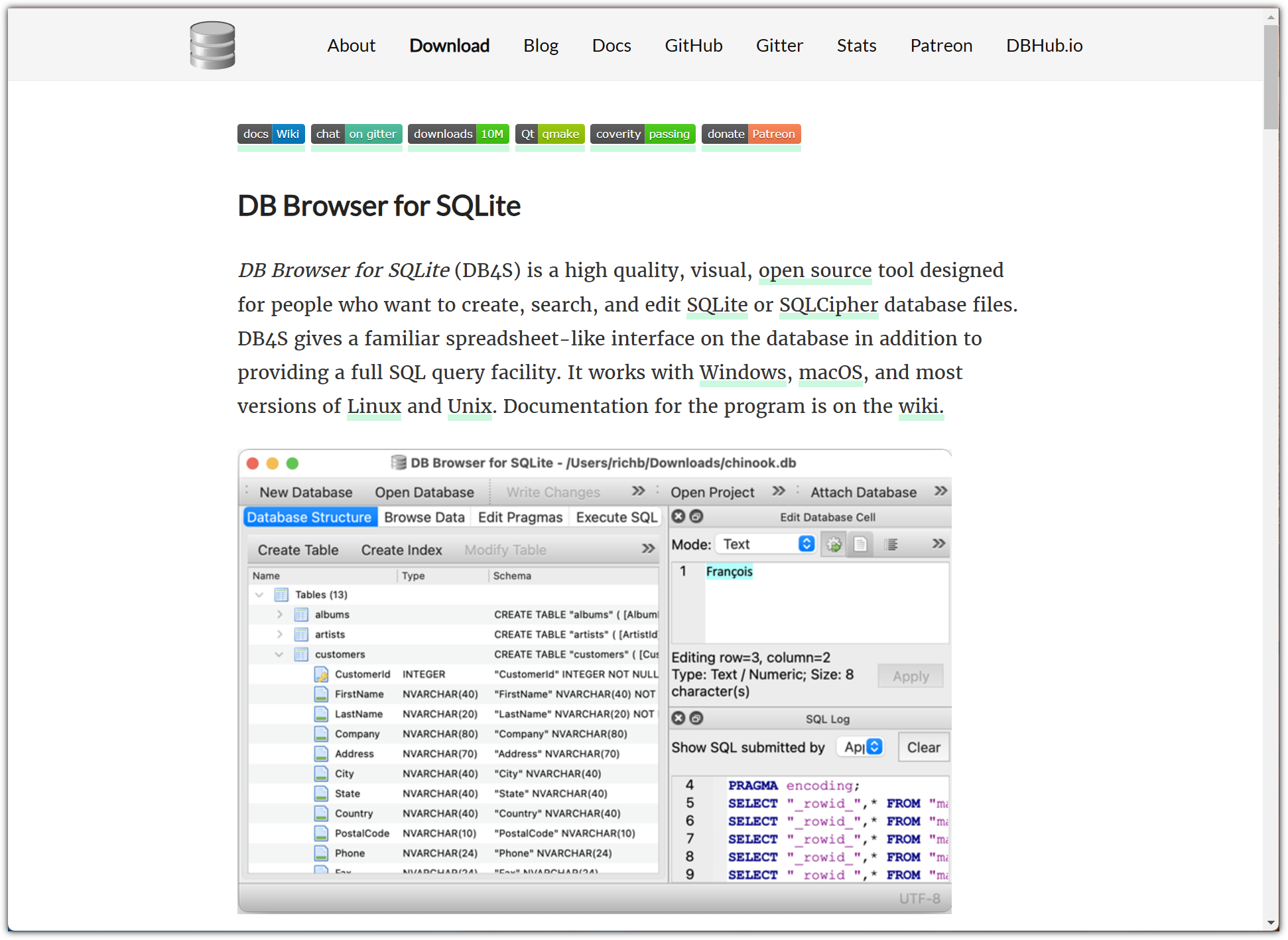Open the Docs navigation item
This screenshot has width=1288, height=940.
coord(611,45)
